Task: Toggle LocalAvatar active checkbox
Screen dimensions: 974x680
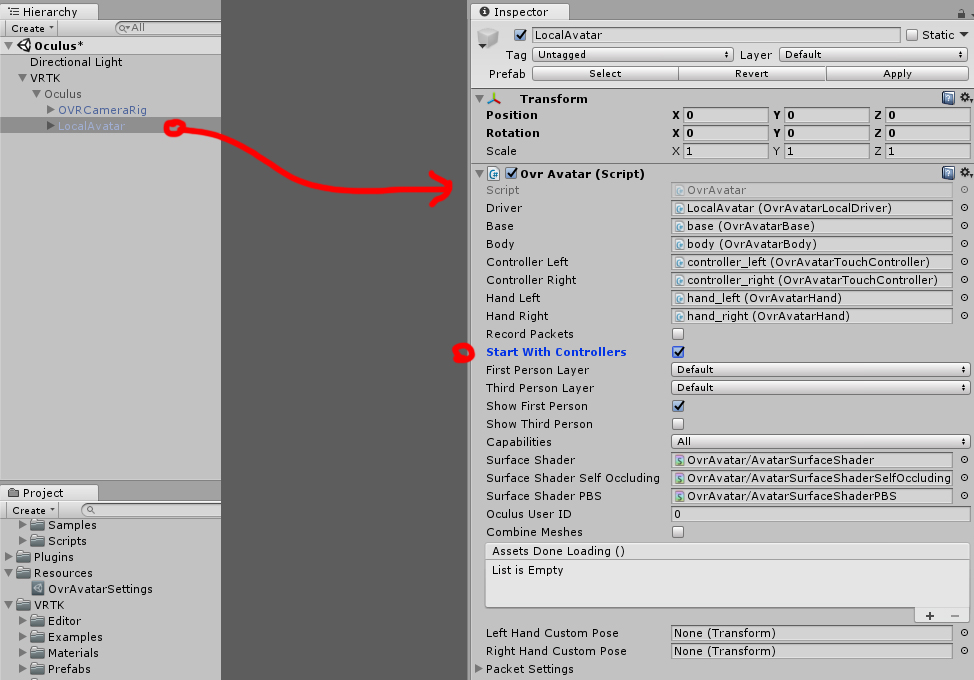Action: tap(521, 35)
